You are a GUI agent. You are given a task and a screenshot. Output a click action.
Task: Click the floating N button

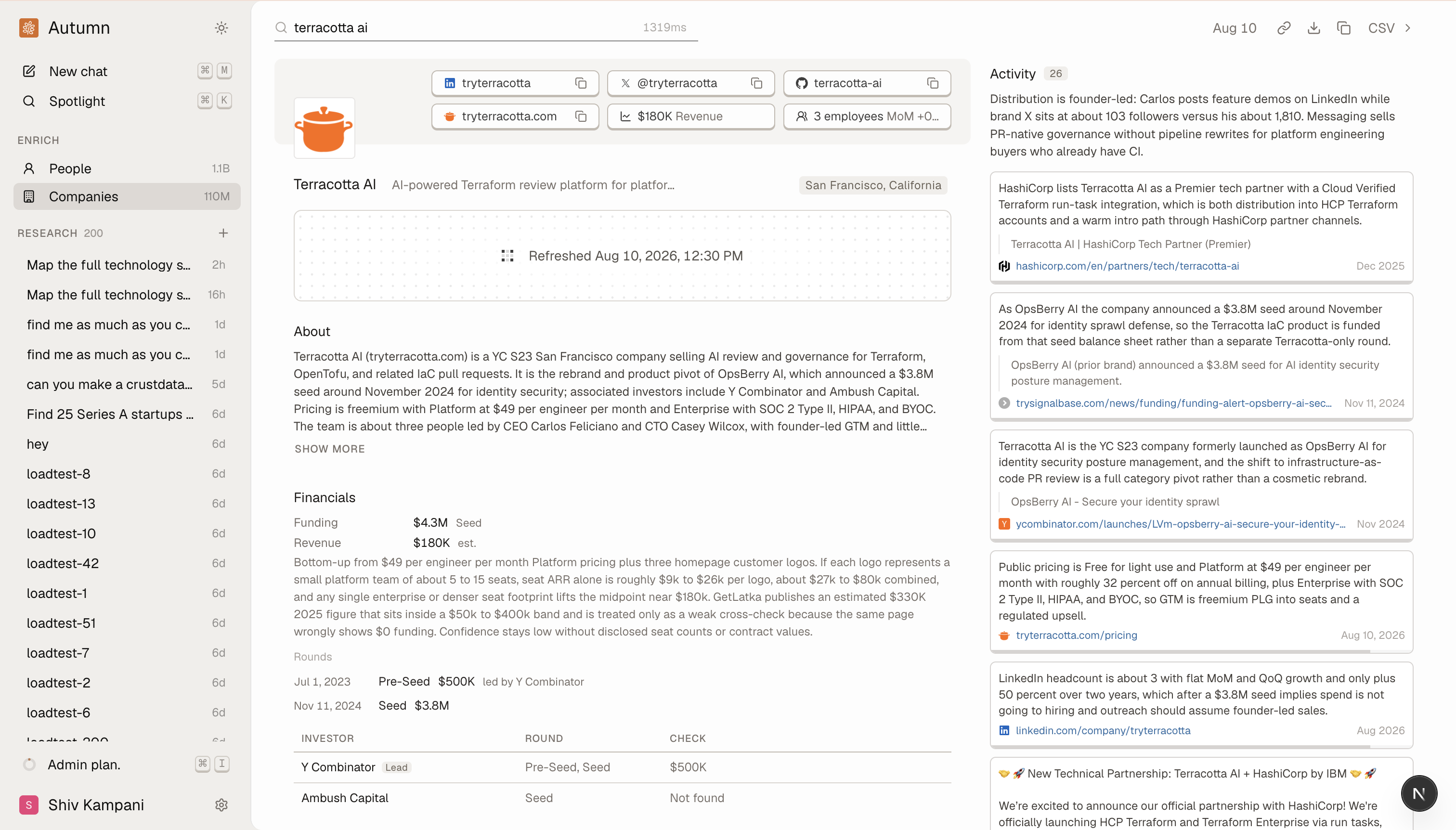coord(1419,793)
